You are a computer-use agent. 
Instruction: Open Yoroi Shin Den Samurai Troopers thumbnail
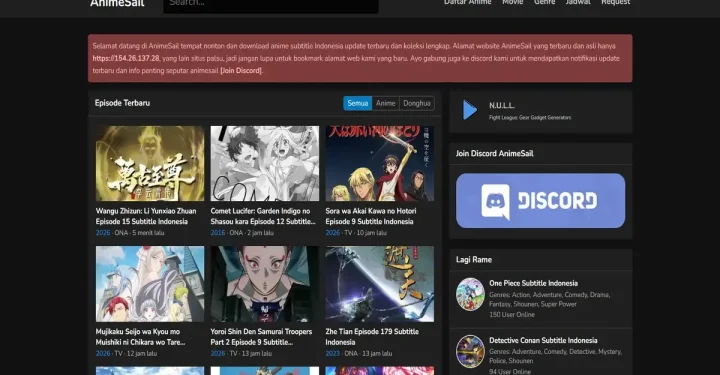265,284
